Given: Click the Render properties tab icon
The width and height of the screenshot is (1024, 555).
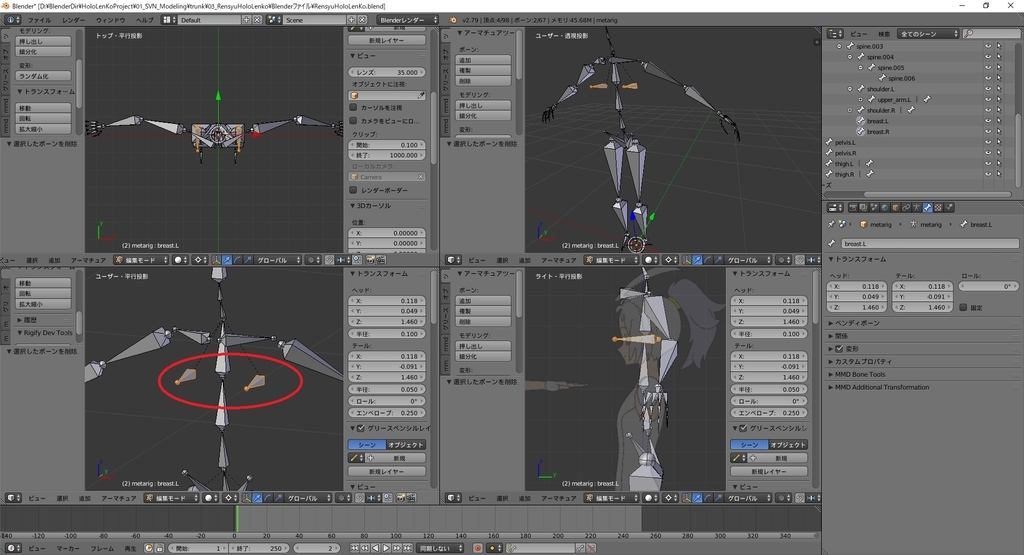Looking at the screenshot, I should (x=853, y=208).
